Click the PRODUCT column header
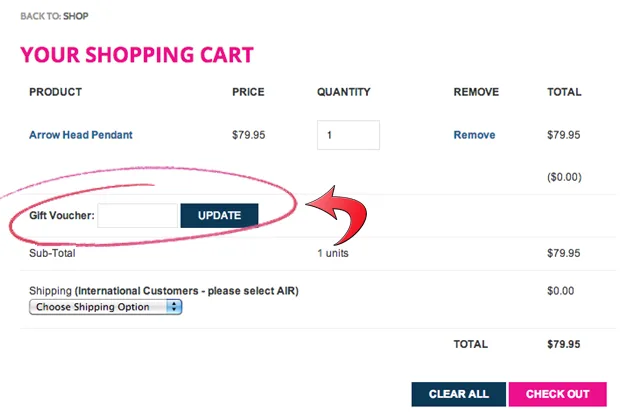The height and width of the screenshot is (420, 628). [55, 92]
